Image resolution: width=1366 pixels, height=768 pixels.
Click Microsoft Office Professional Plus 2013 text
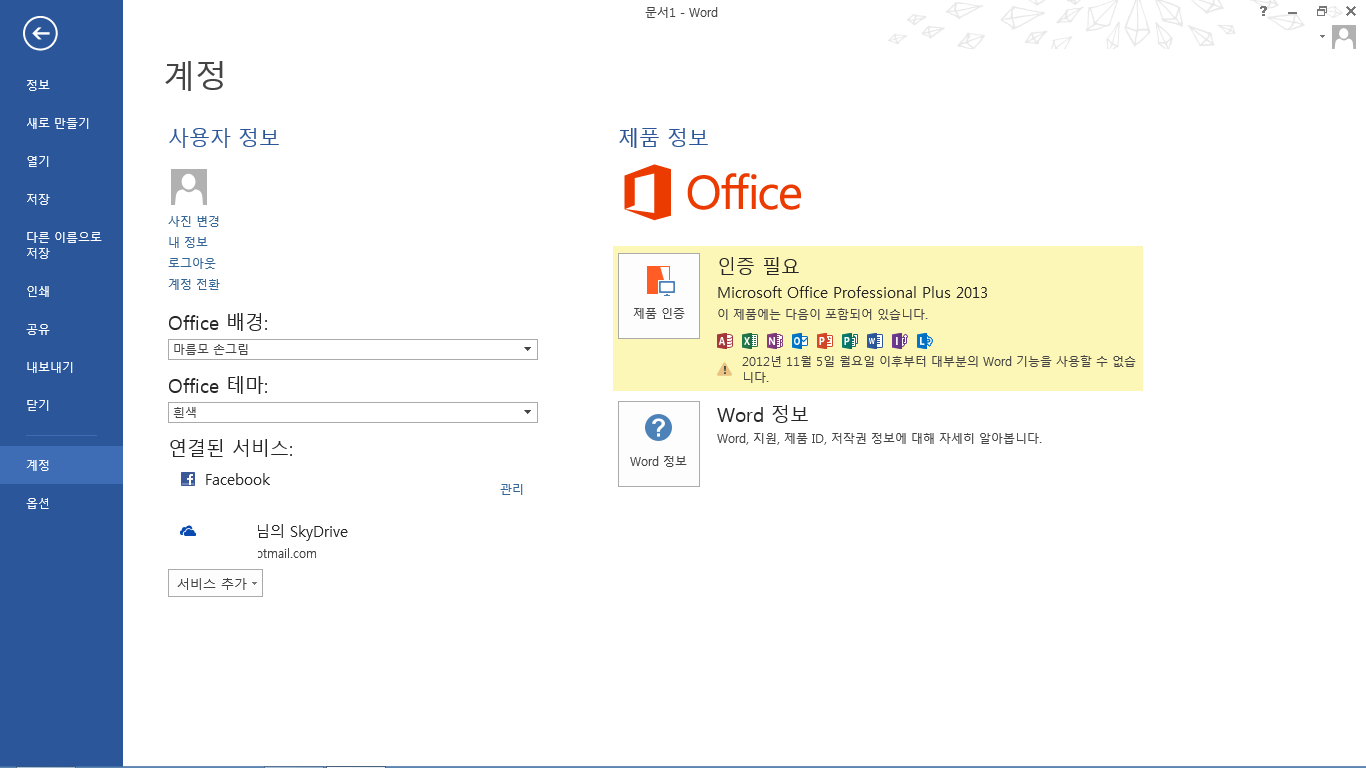coord(852,292)
